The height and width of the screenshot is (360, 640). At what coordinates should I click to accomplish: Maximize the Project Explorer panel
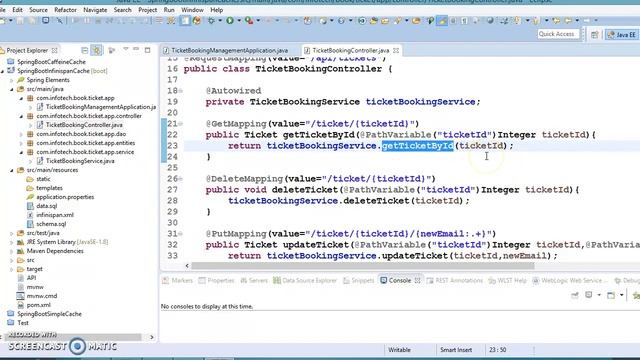(x=147, y=50)
